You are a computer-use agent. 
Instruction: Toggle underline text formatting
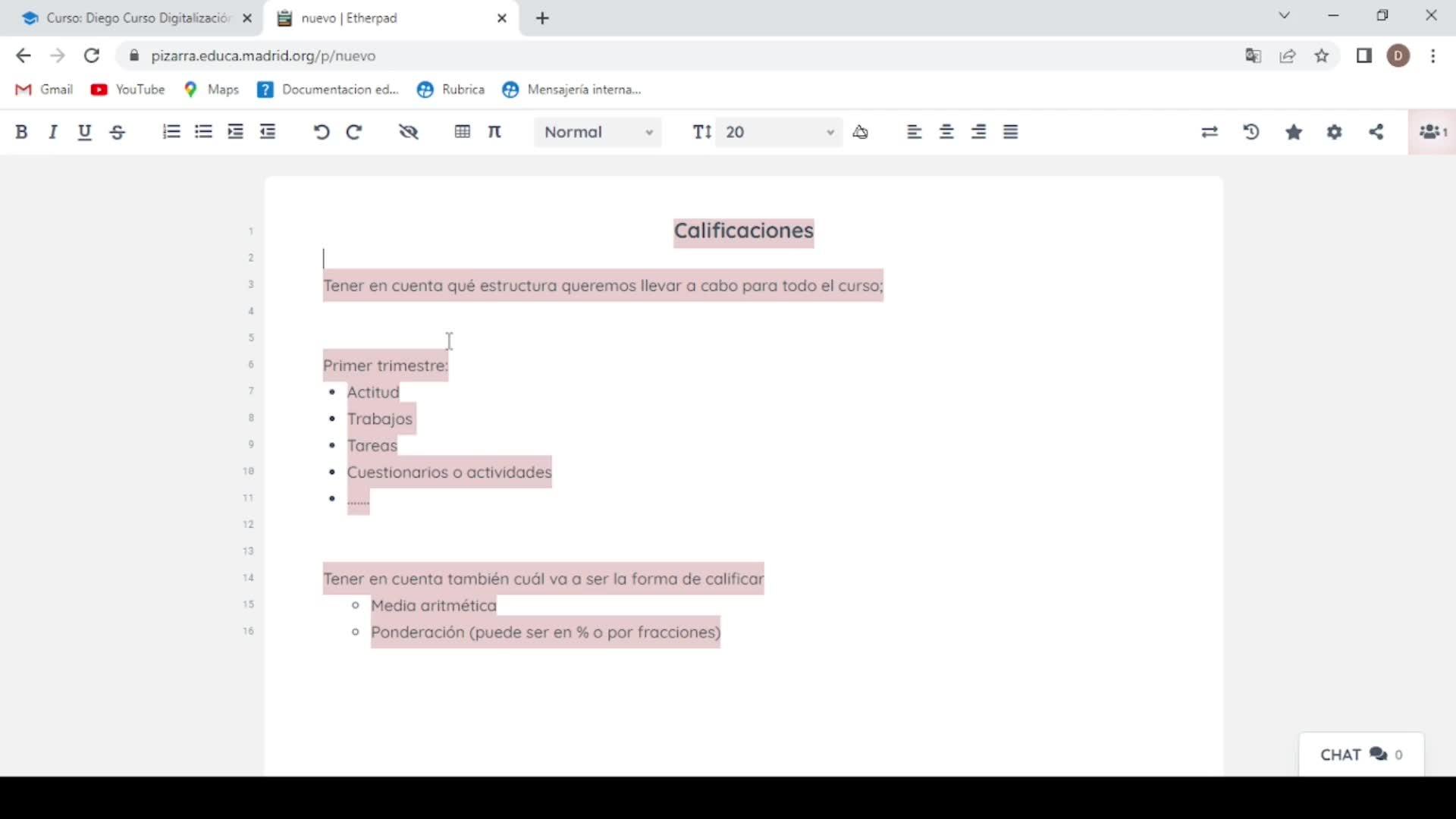click(84, 132)
